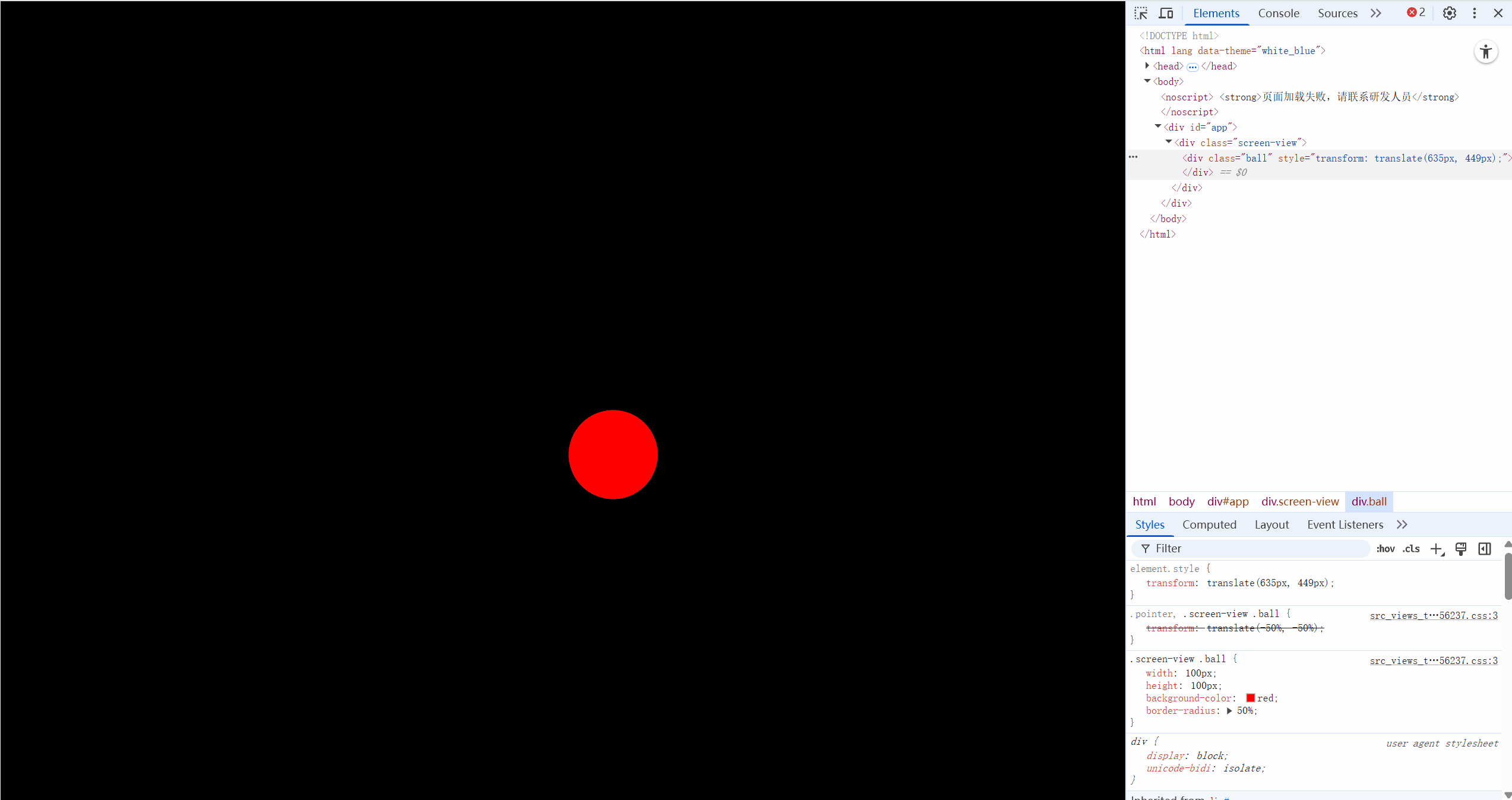Toggle the computed styles sidebar icon
Screen dimensions: 1512x800
click(1485, 549)
